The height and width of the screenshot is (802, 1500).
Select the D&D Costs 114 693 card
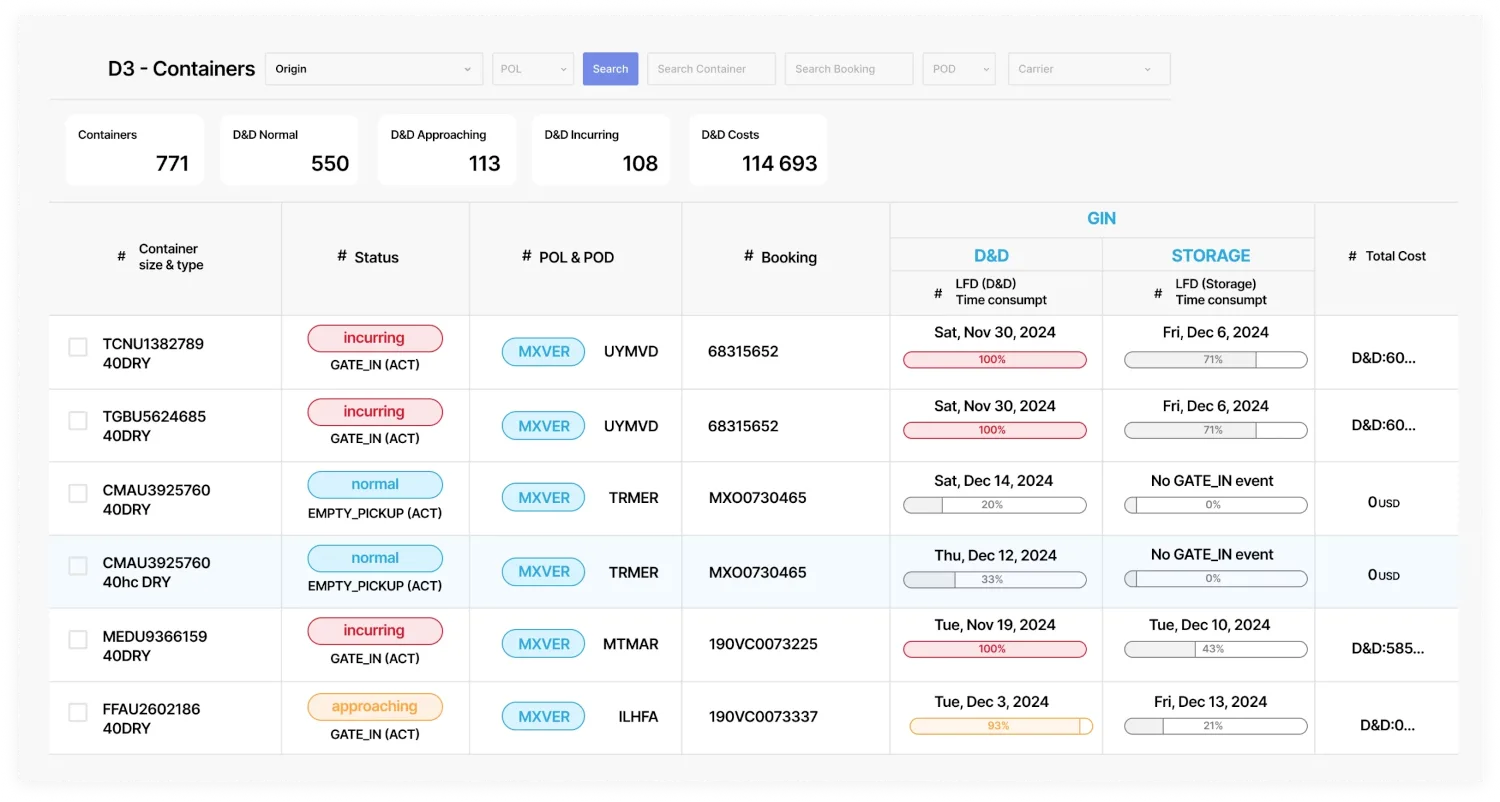(x=758, y=150)
